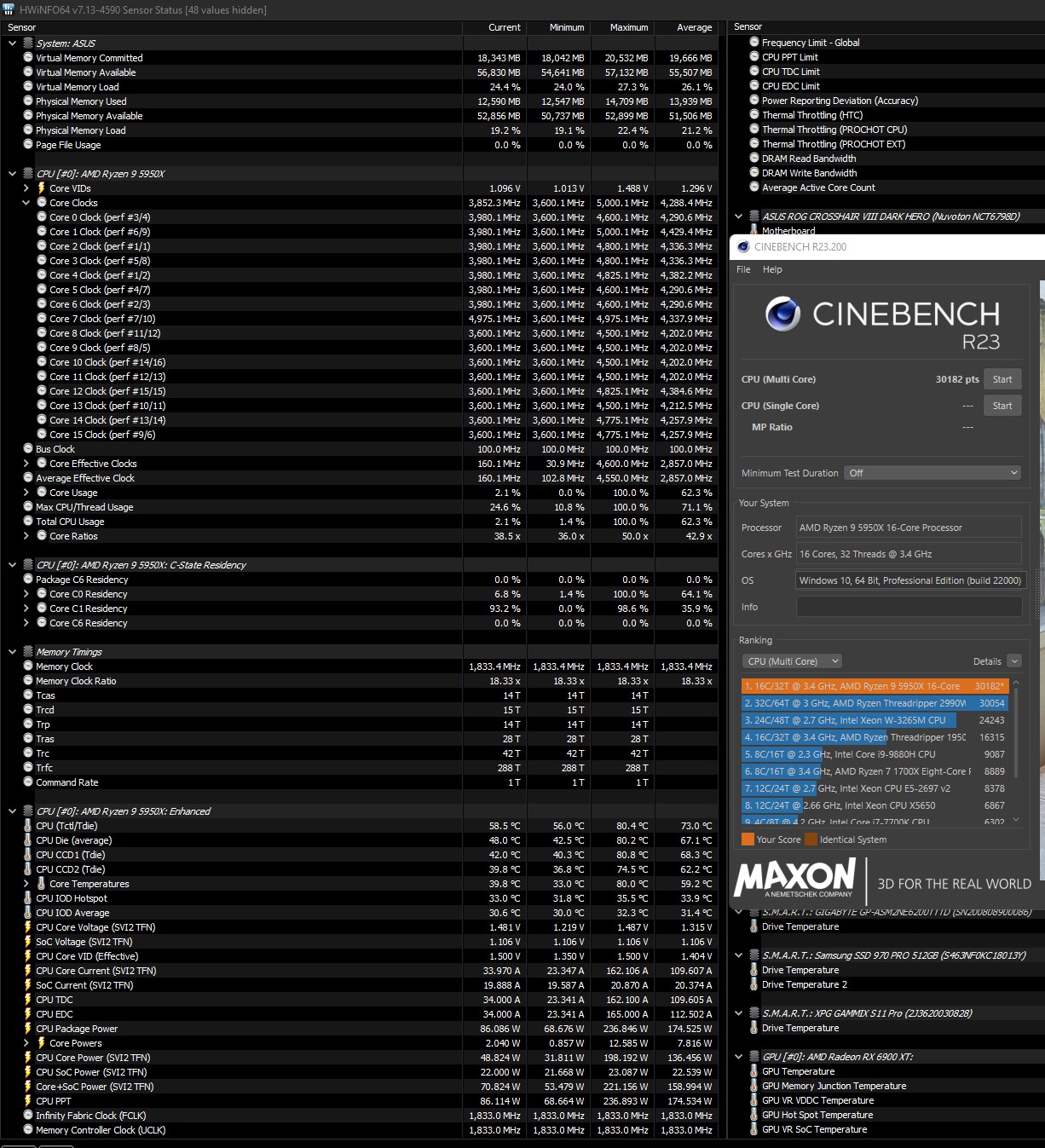Expand the Core Temperatures row
1045x1148 pixels.
point(26,884)
